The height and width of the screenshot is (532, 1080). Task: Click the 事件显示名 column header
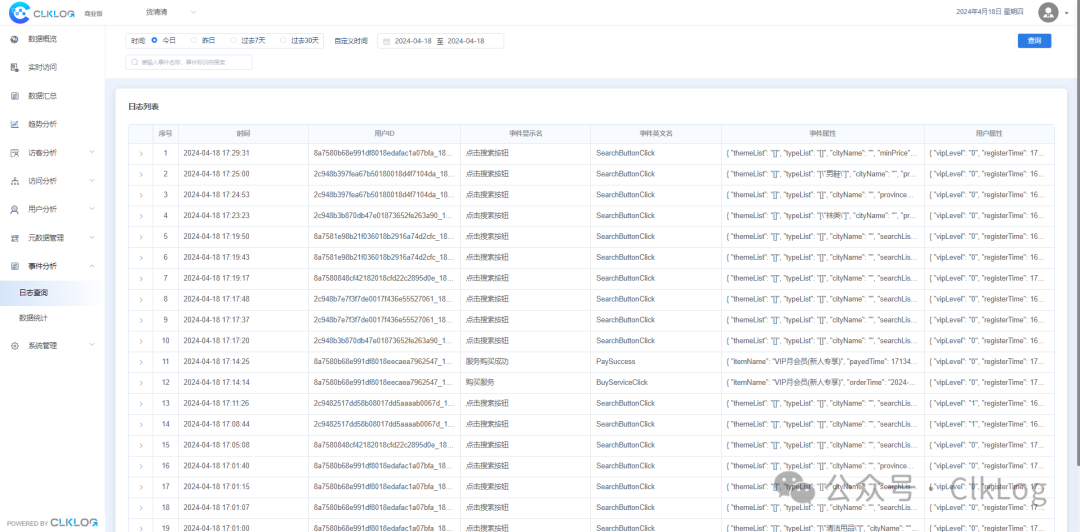[526, 134]
